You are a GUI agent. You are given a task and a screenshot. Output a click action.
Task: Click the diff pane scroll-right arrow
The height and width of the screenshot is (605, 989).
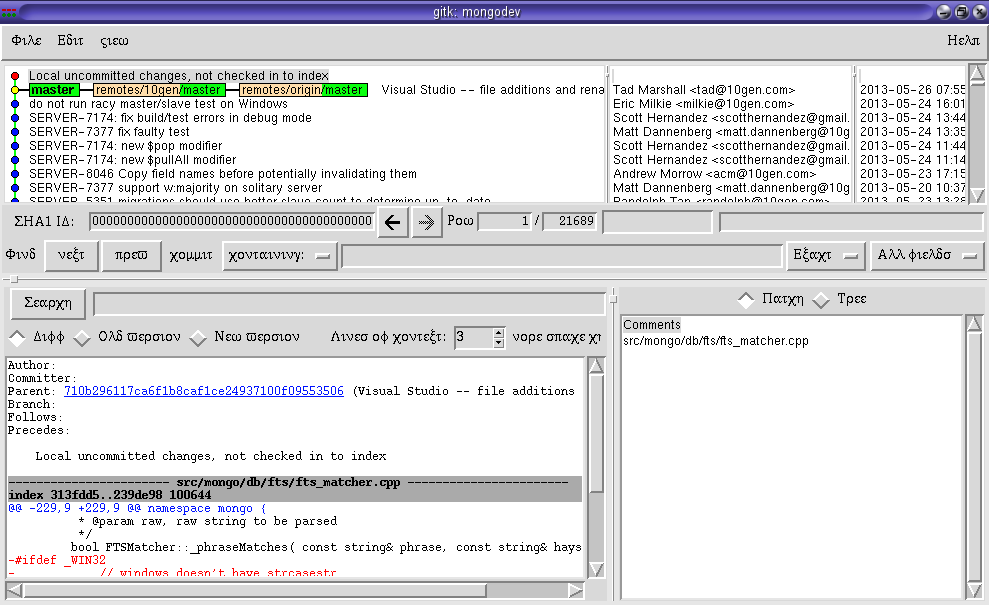click(578, 590)
